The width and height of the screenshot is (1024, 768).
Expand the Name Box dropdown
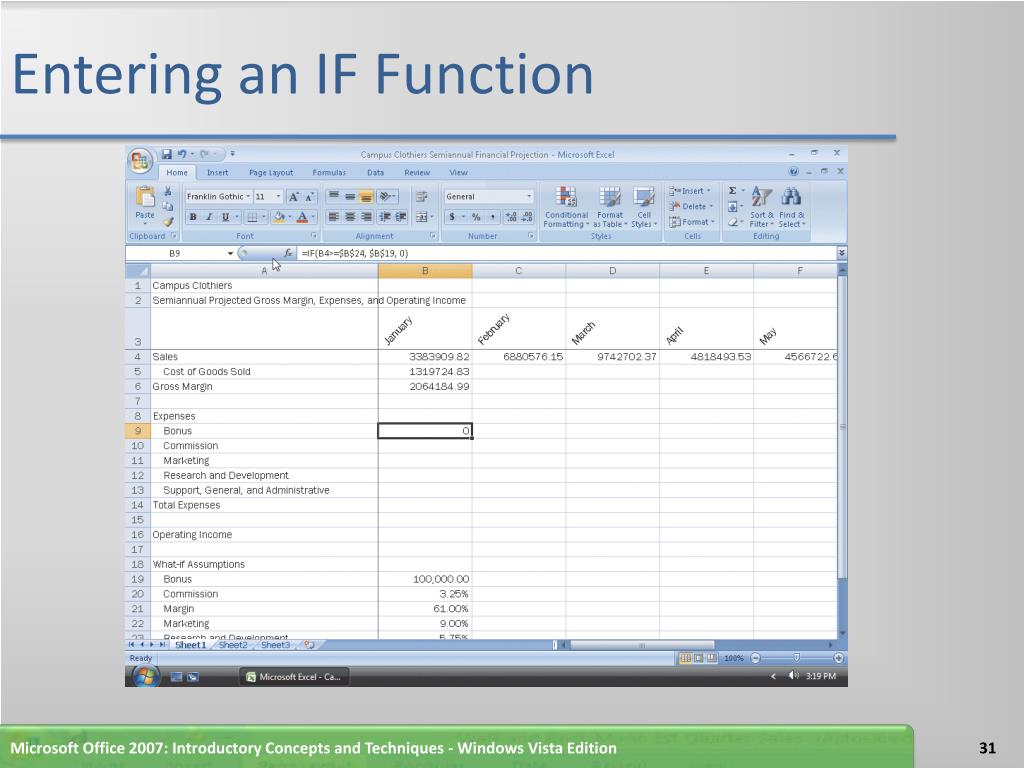(230, 253)
